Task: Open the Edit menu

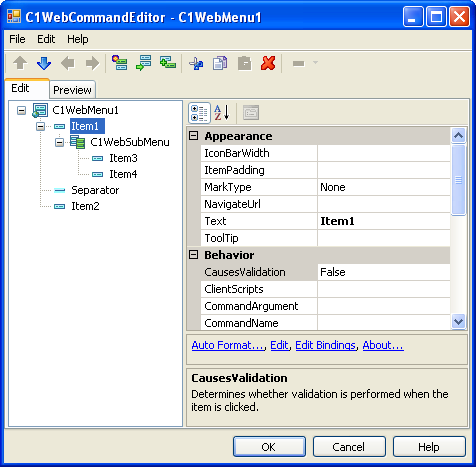Action: pyautogui.click(x=46, y=39)
